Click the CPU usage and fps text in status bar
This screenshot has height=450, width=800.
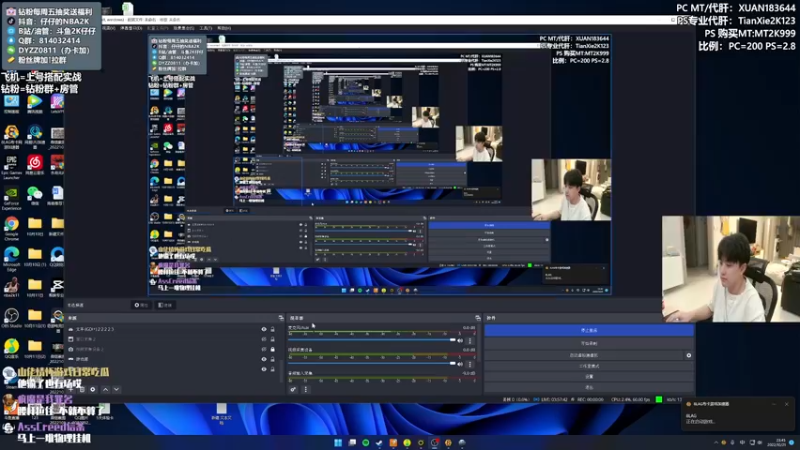(x=631, y=399)
